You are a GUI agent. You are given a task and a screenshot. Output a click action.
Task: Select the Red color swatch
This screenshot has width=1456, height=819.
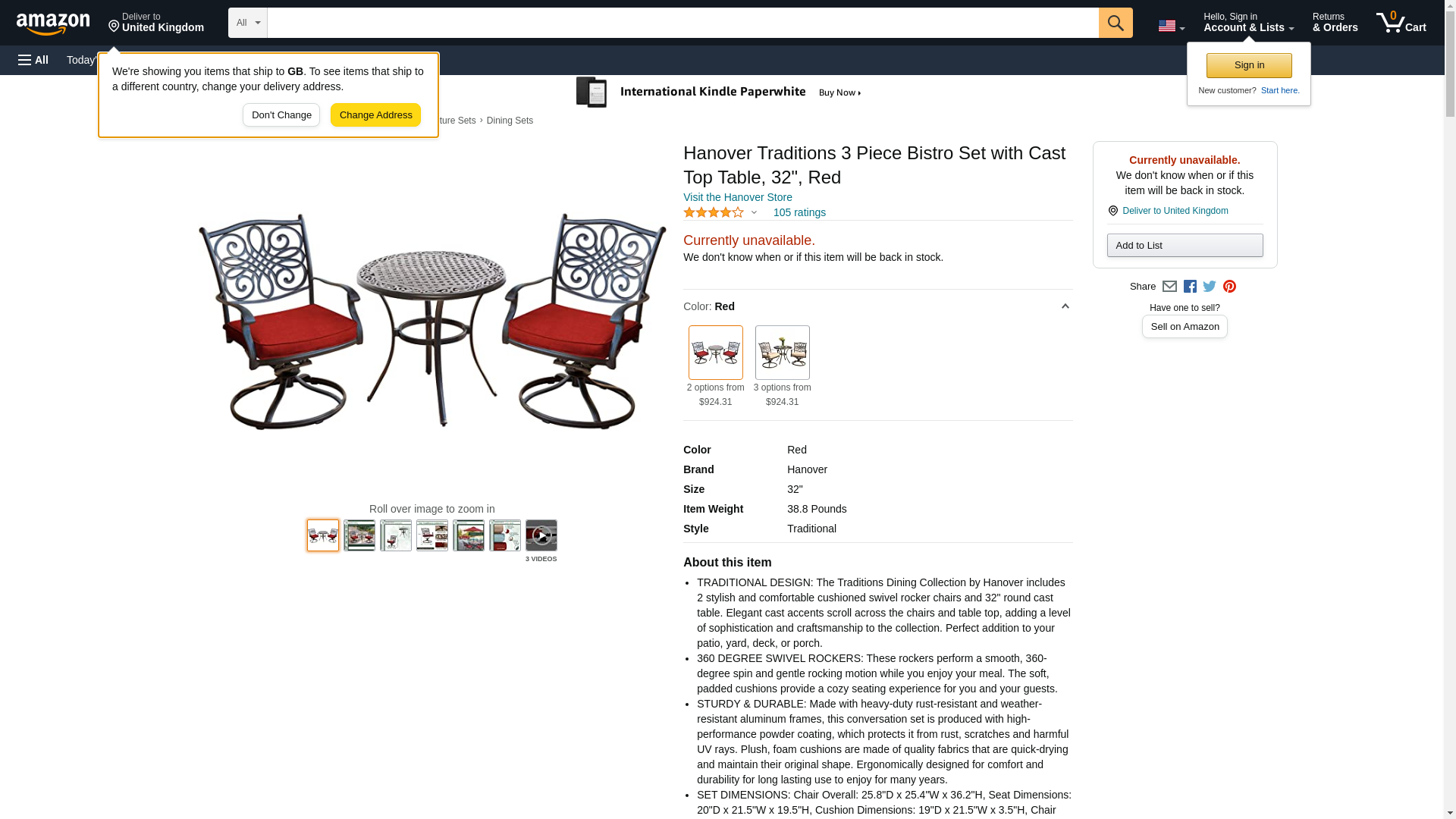click(715, 353)
